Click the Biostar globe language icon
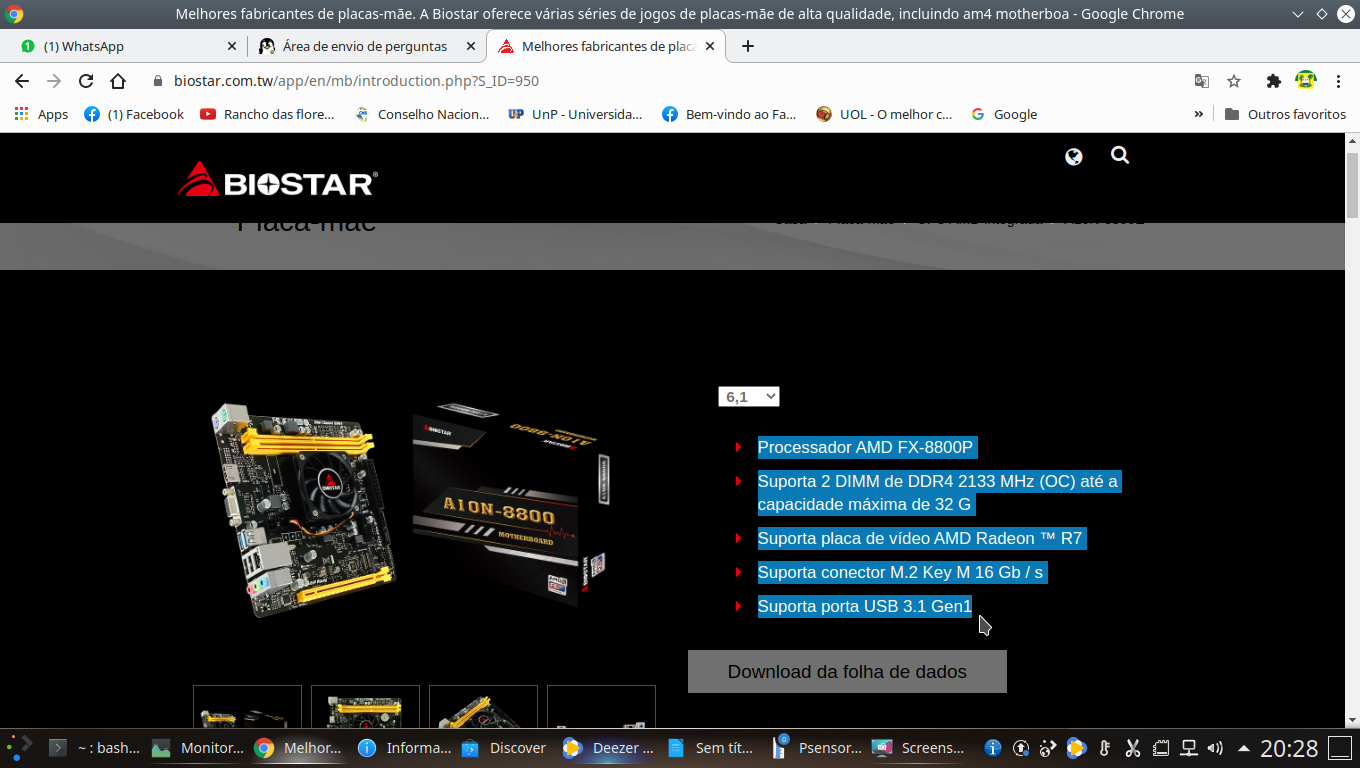 pos(1074,156)
